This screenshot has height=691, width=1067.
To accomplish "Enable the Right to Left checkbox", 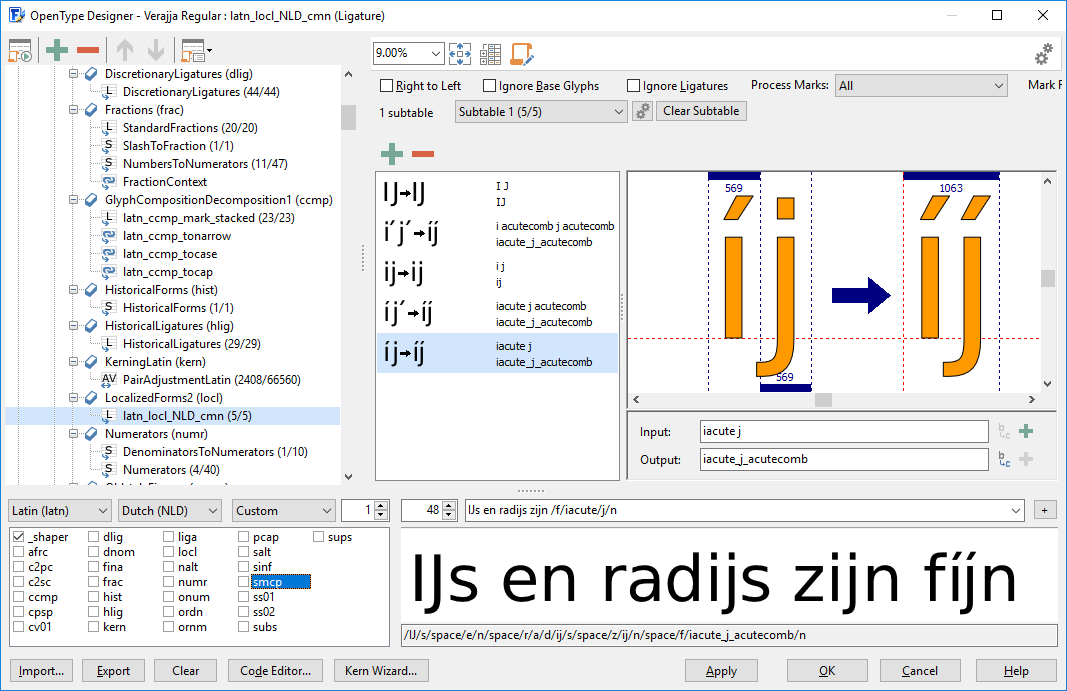I will tap(387, 86).
